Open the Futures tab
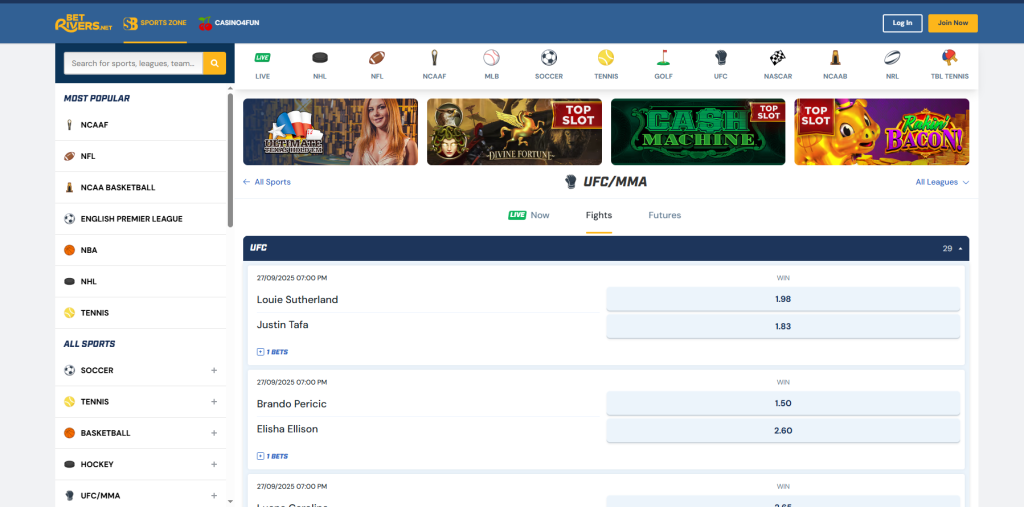 tap(665, 215)
